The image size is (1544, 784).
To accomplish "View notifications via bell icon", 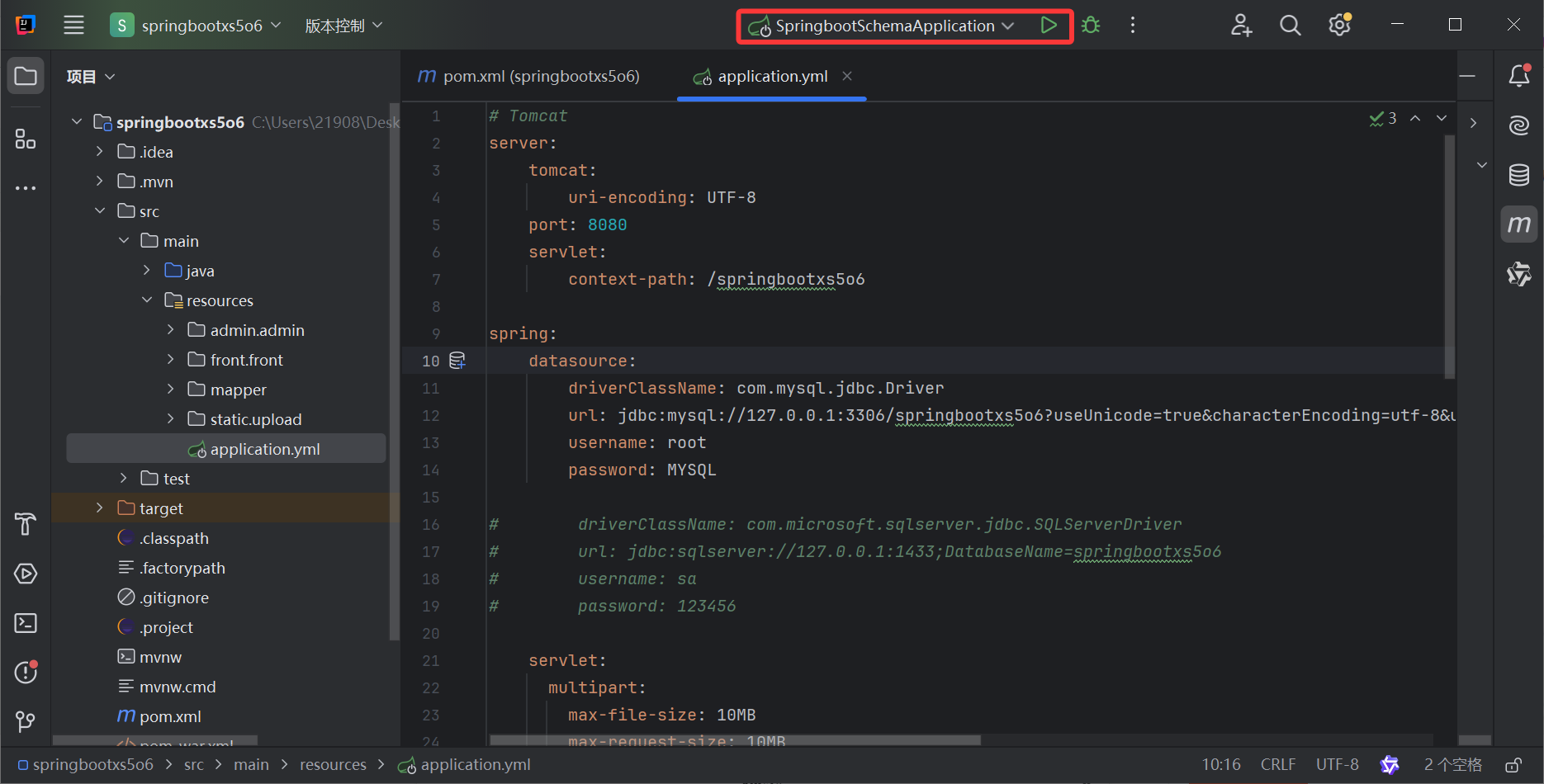I will pos(1519,75).
